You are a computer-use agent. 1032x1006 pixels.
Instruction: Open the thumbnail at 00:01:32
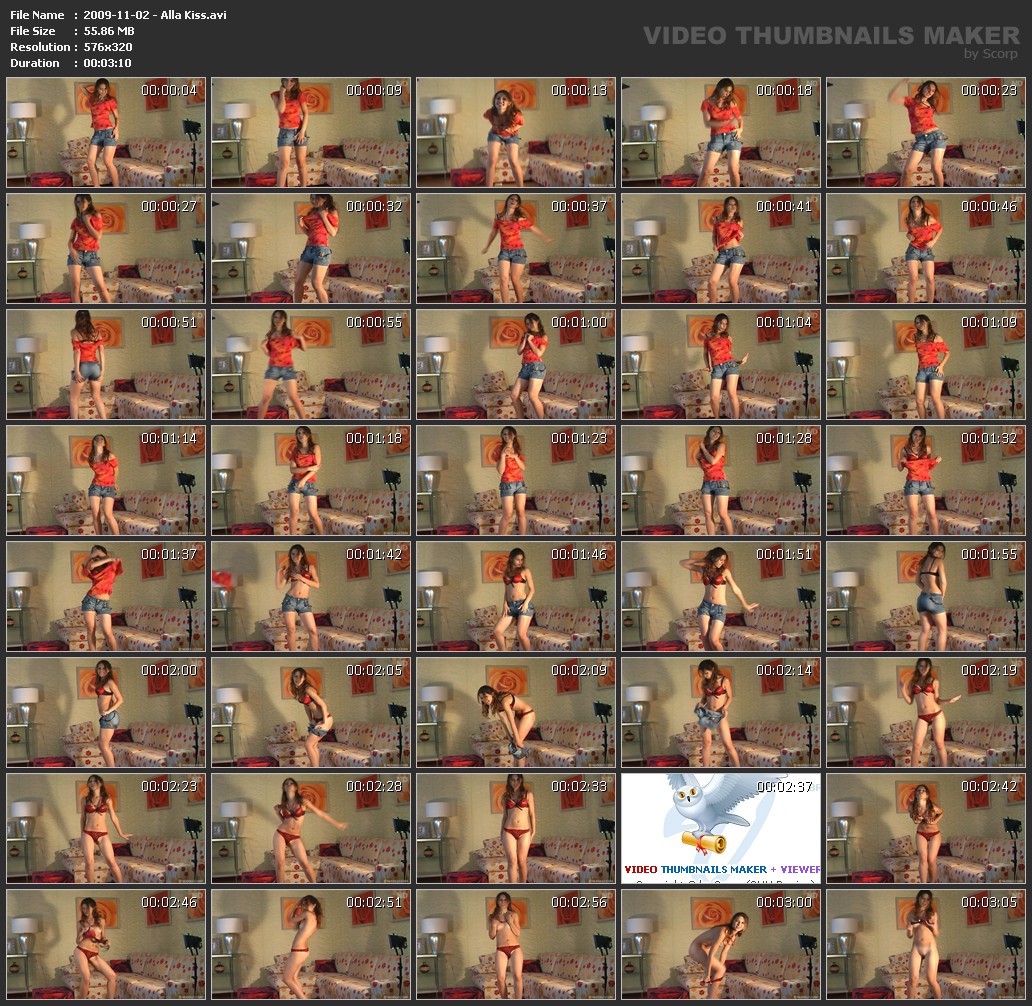tap(926, 480)
